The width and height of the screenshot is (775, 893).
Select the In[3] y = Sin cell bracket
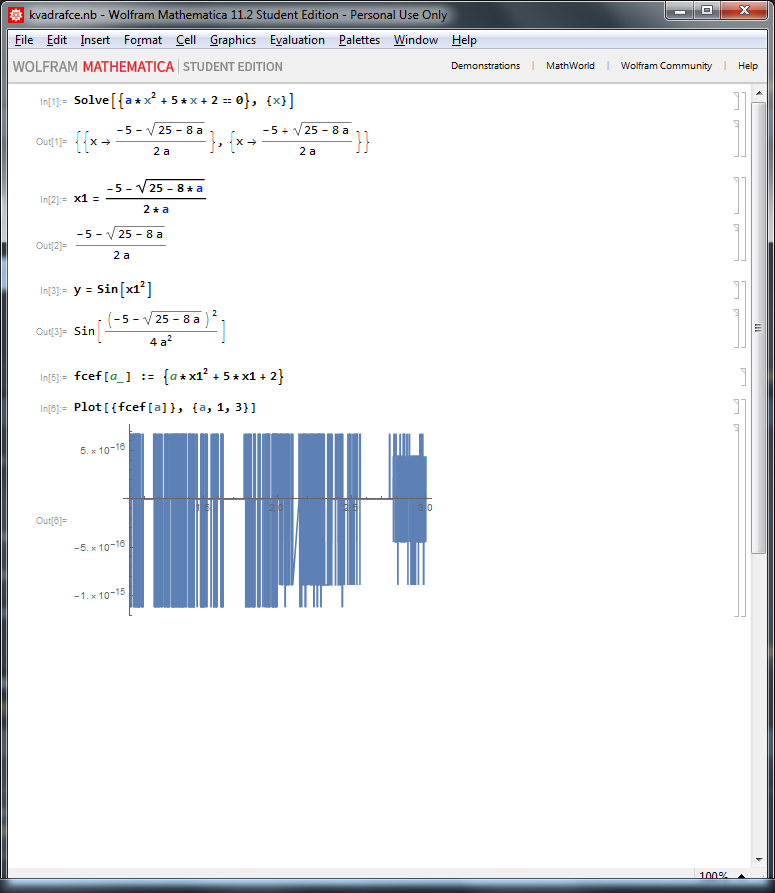[736, 290]
